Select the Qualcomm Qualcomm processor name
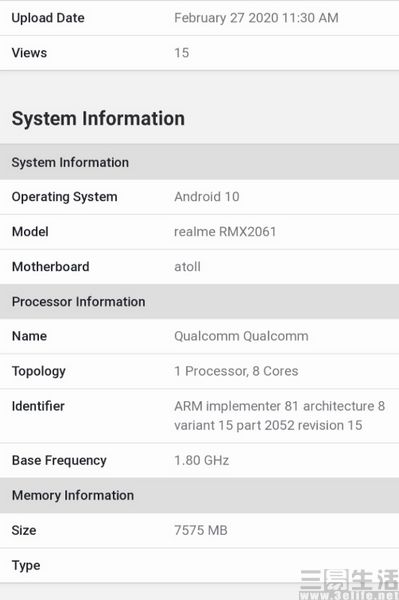 click(241, 336)
